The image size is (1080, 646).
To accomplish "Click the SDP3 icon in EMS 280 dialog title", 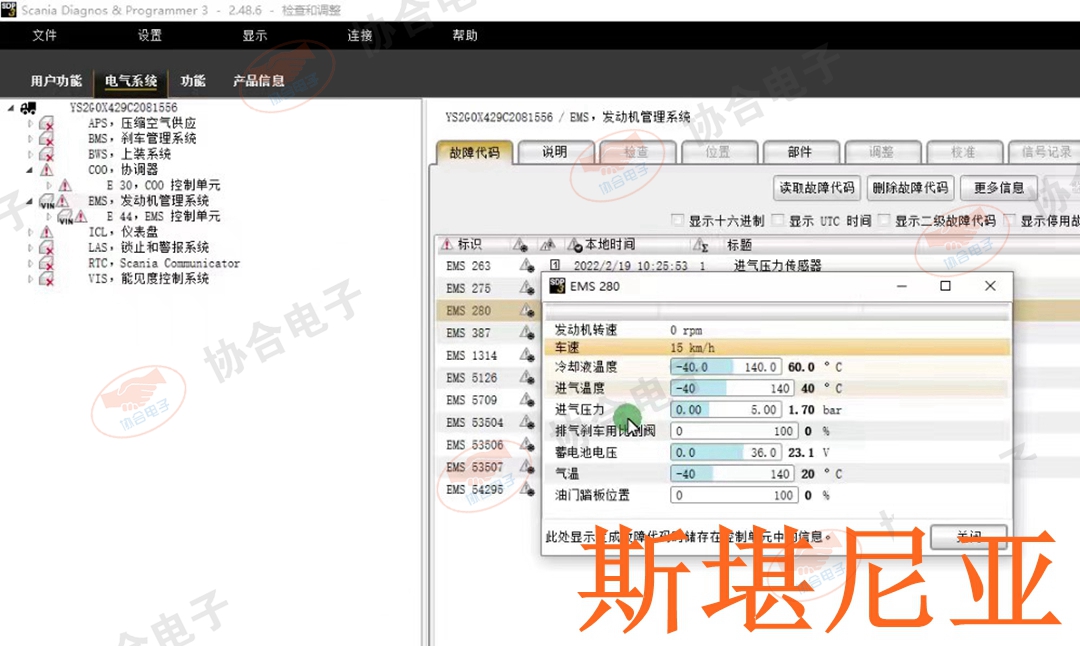I will pyautogui.click(x=557, y=286).
